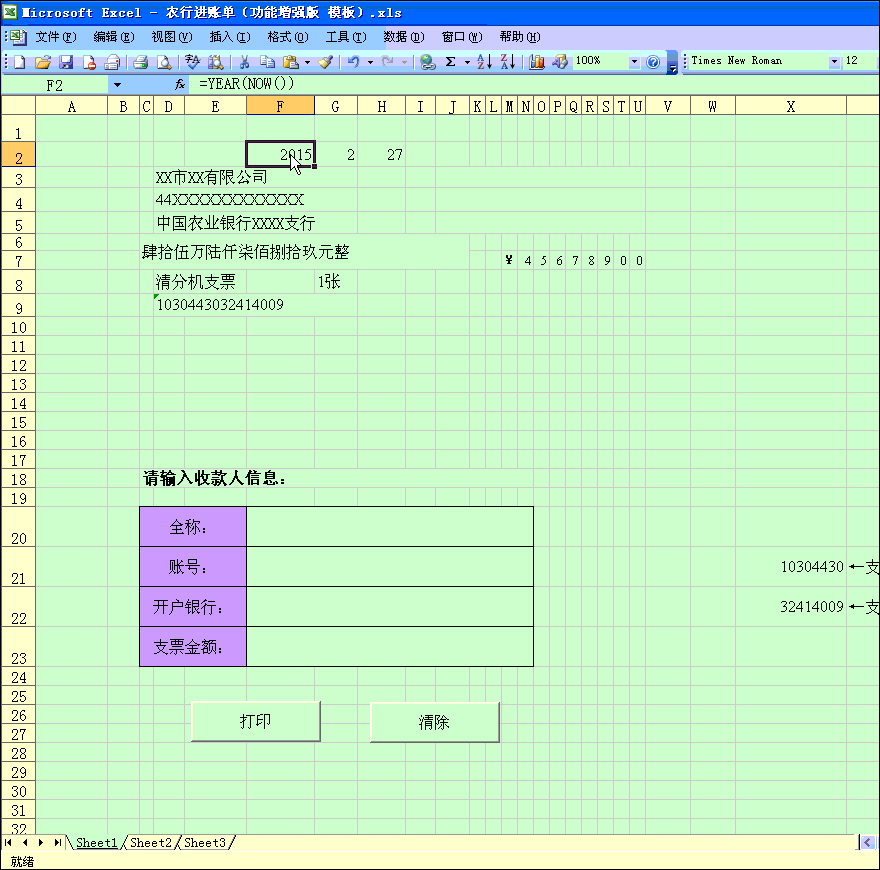The height and width of the screenshot is (870, 880).
Task: Open a file using the Open folder icon
Action: (x=42, y=61)
